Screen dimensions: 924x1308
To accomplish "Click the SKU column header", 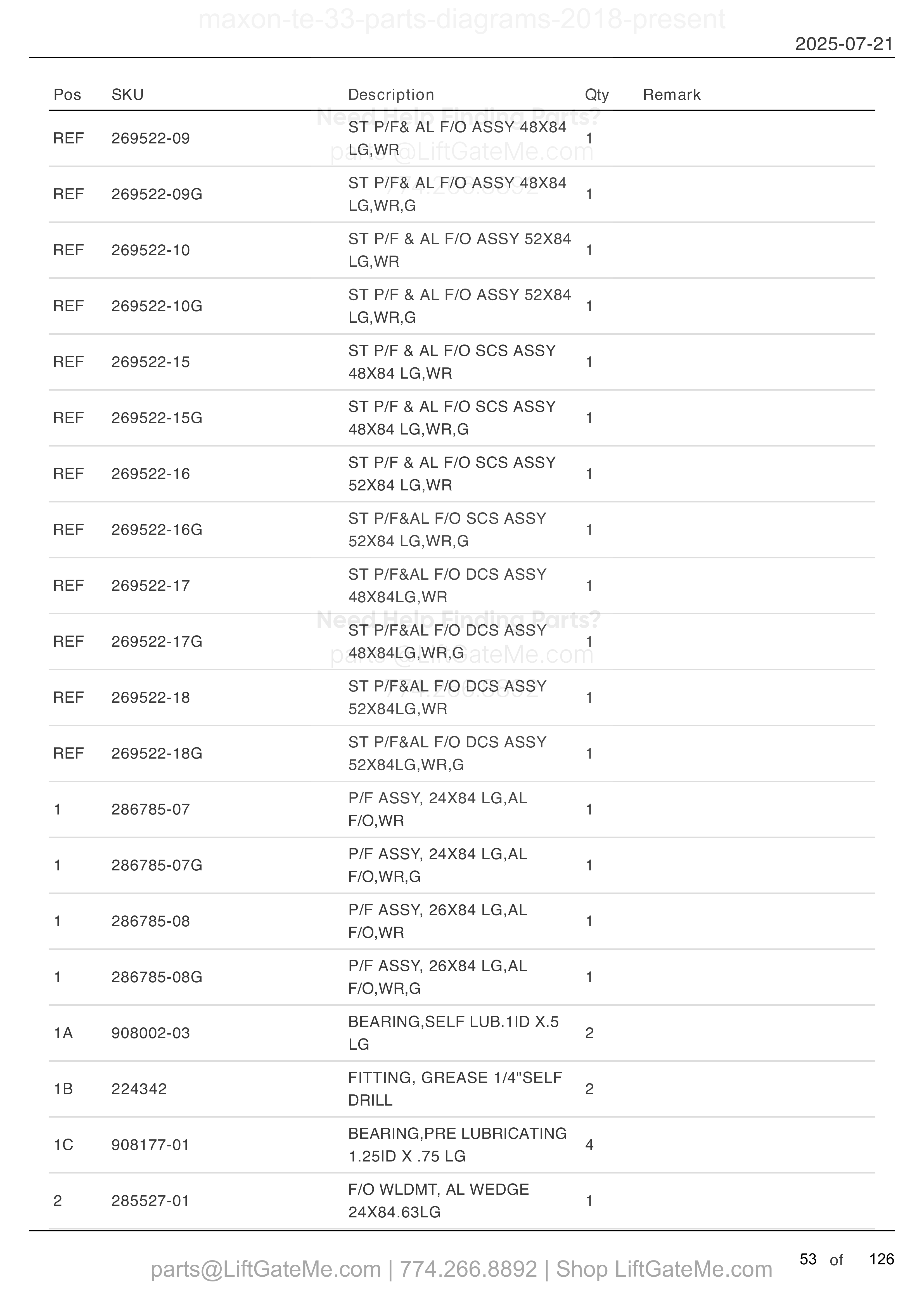I will coord(127,95).
